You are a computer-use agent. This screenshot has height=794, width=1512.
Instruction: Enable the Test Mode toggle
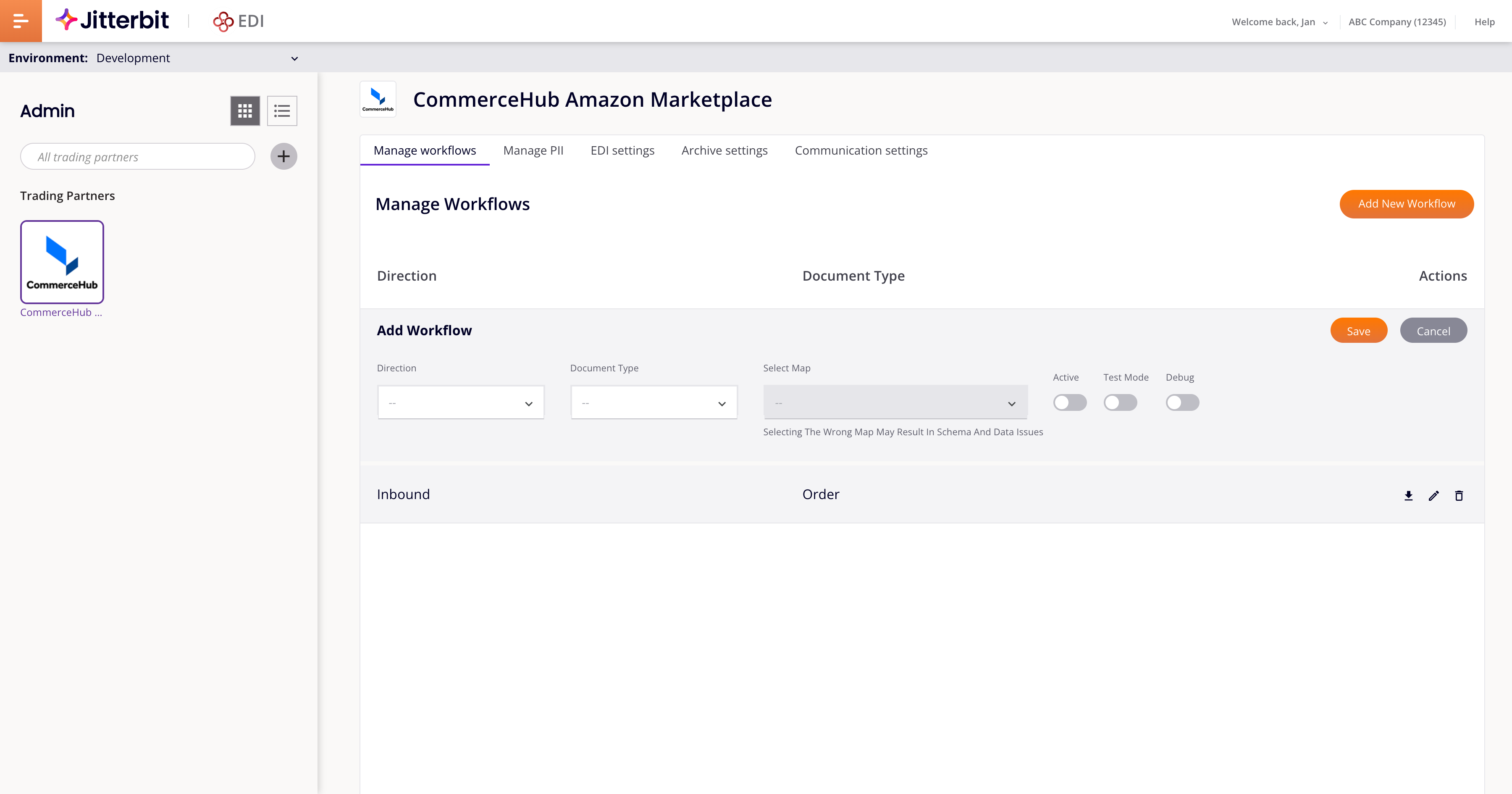click(x=1120, y=402)
